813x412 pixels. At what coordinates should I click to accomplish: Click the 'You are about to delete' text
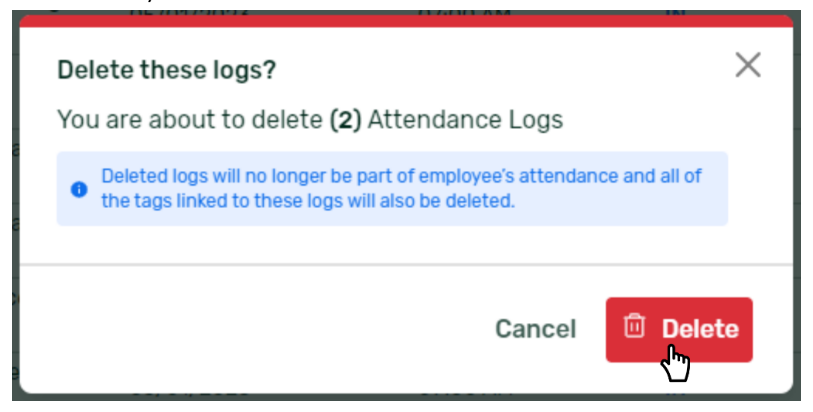click(190, 120)
